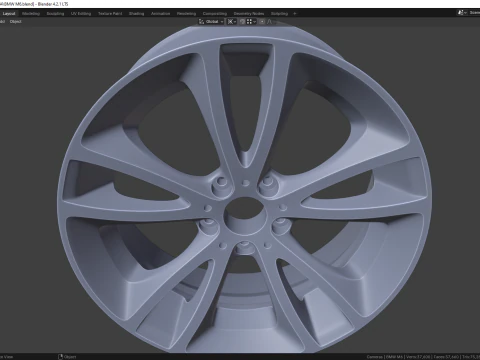Open the Object menu in viewport header

(x=16, y=22)
